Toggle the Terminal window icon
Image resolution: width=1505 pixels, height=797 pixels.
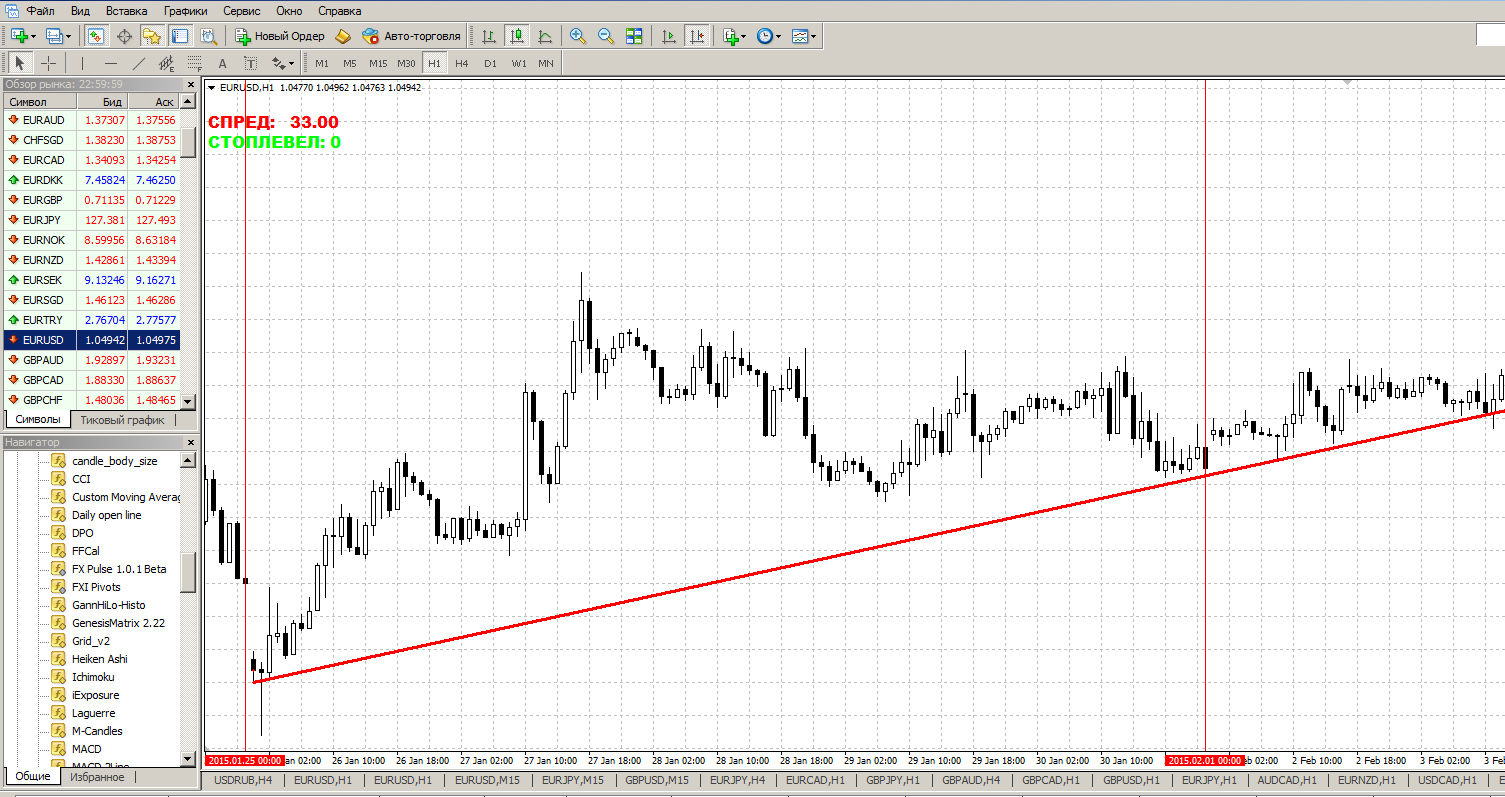180,36
